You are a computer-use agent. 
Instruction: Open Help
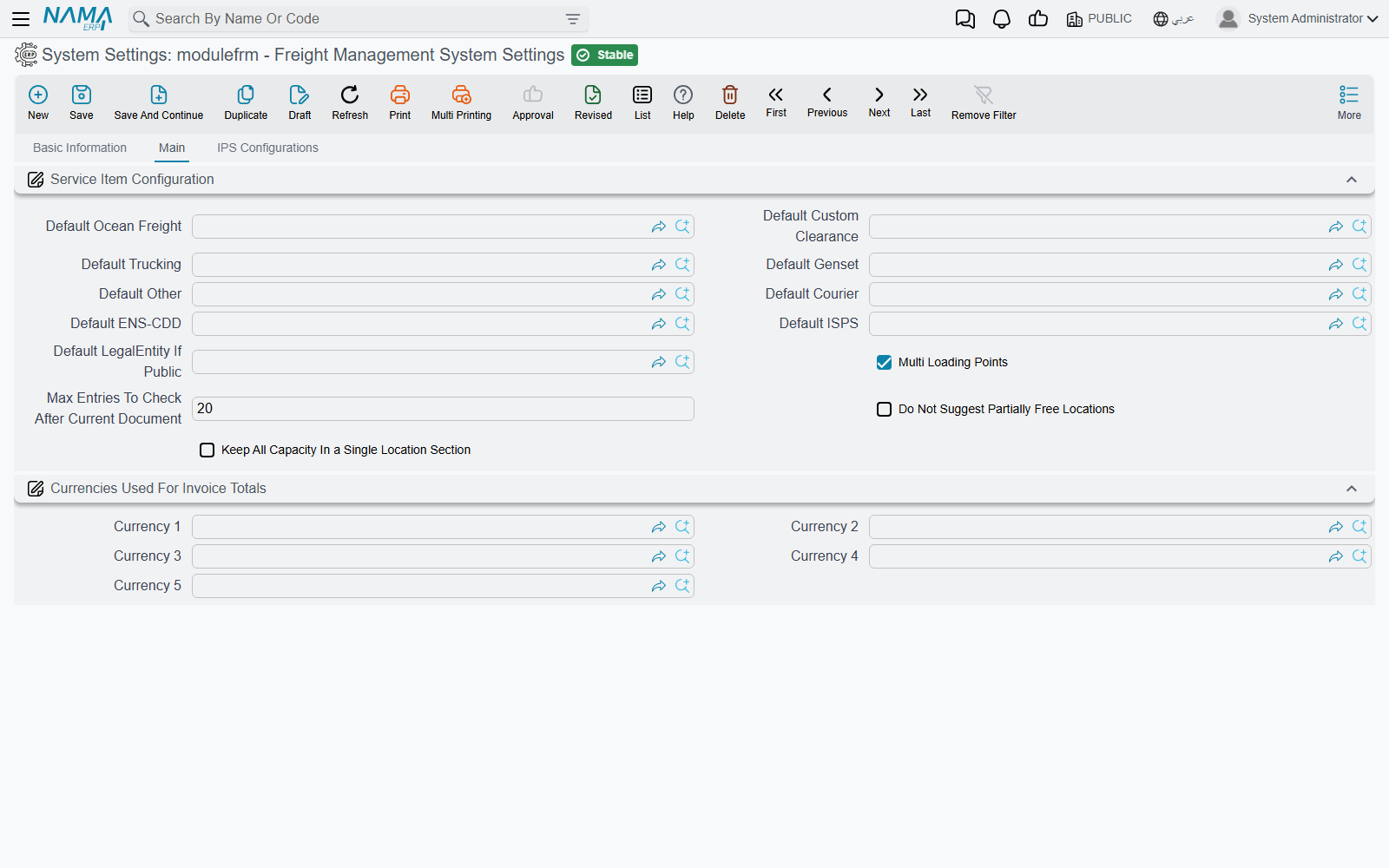683,102
